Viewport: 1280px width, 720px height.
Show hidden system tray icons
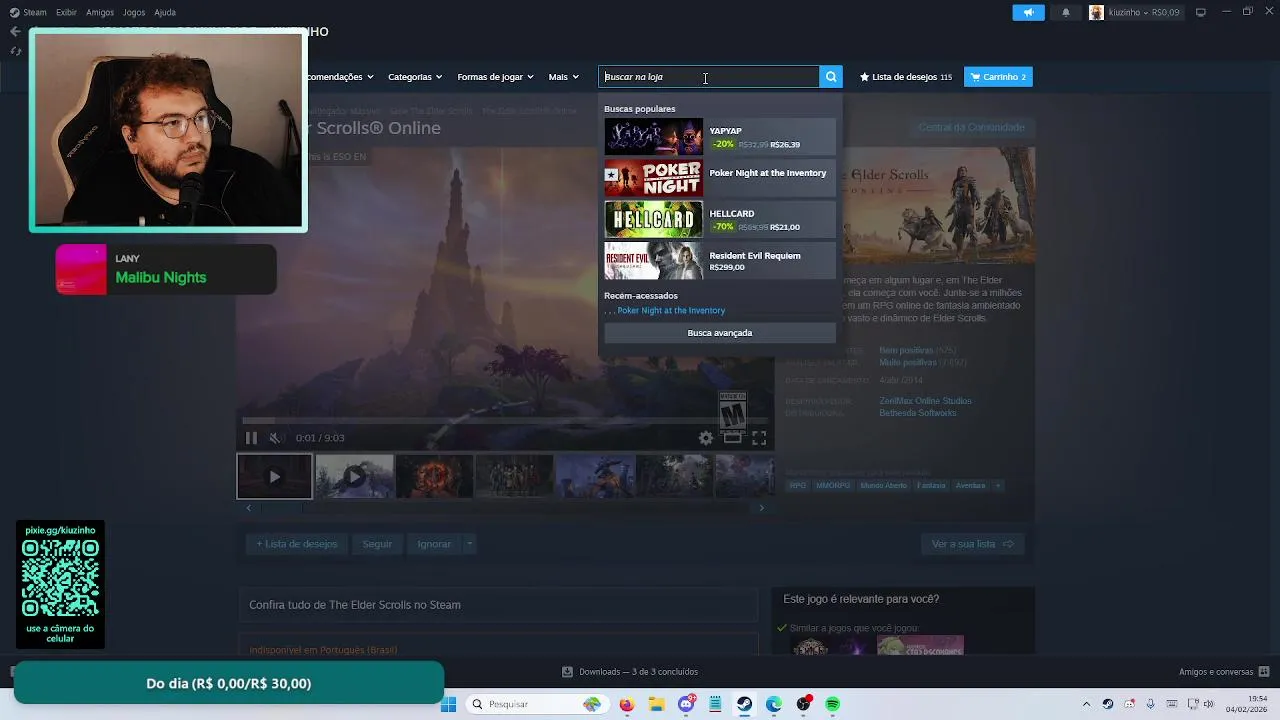(1087, 704)
